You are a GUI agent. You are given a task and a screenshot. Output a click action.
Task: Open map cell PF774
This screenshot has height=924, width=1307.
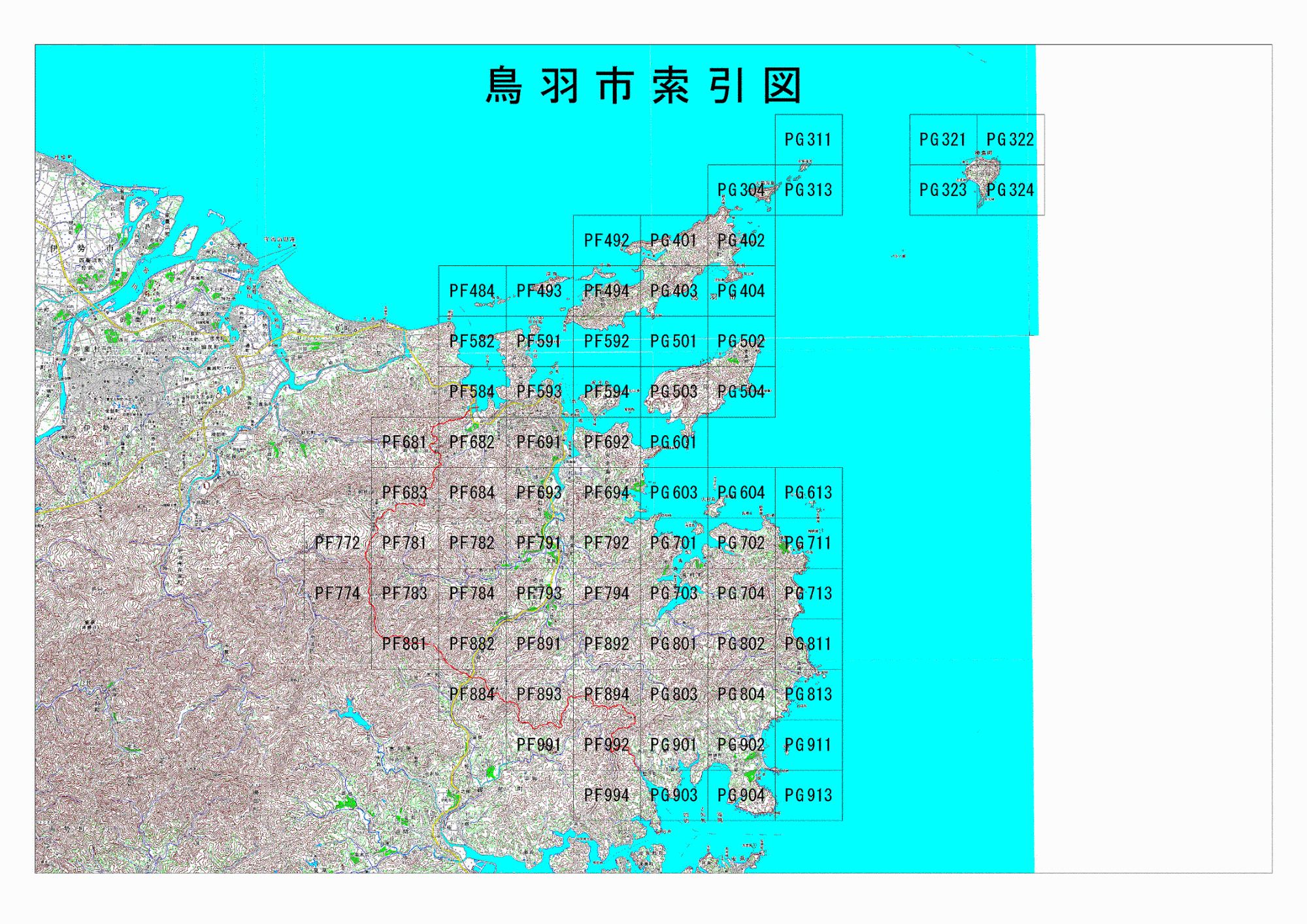coord(337,593)
